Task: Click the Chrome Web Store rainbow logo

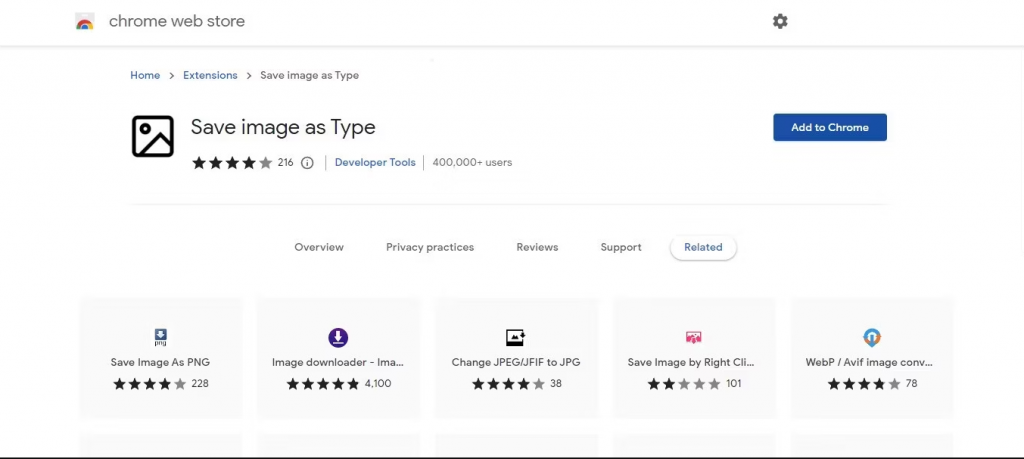Action: pyautogui.click(x=85, y=22)
